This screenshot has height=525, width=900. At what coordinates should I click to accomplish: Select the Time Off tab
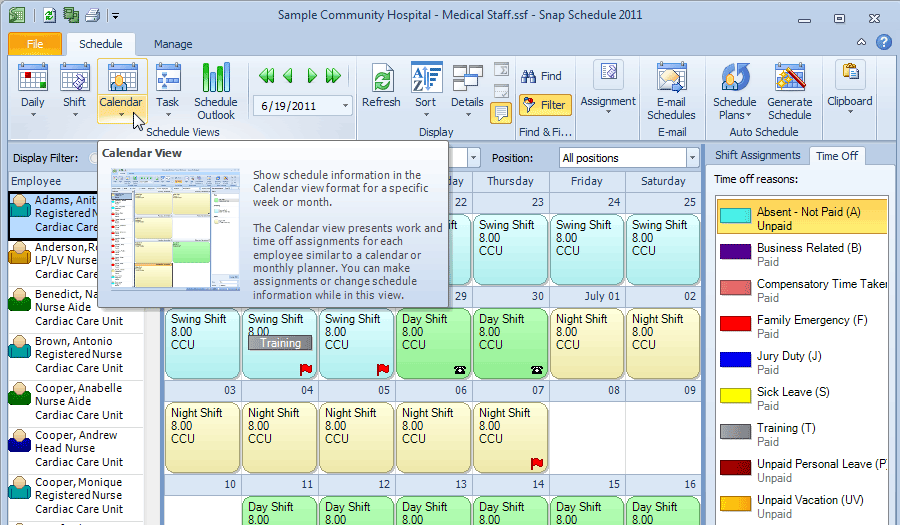[x=837, y=155]
